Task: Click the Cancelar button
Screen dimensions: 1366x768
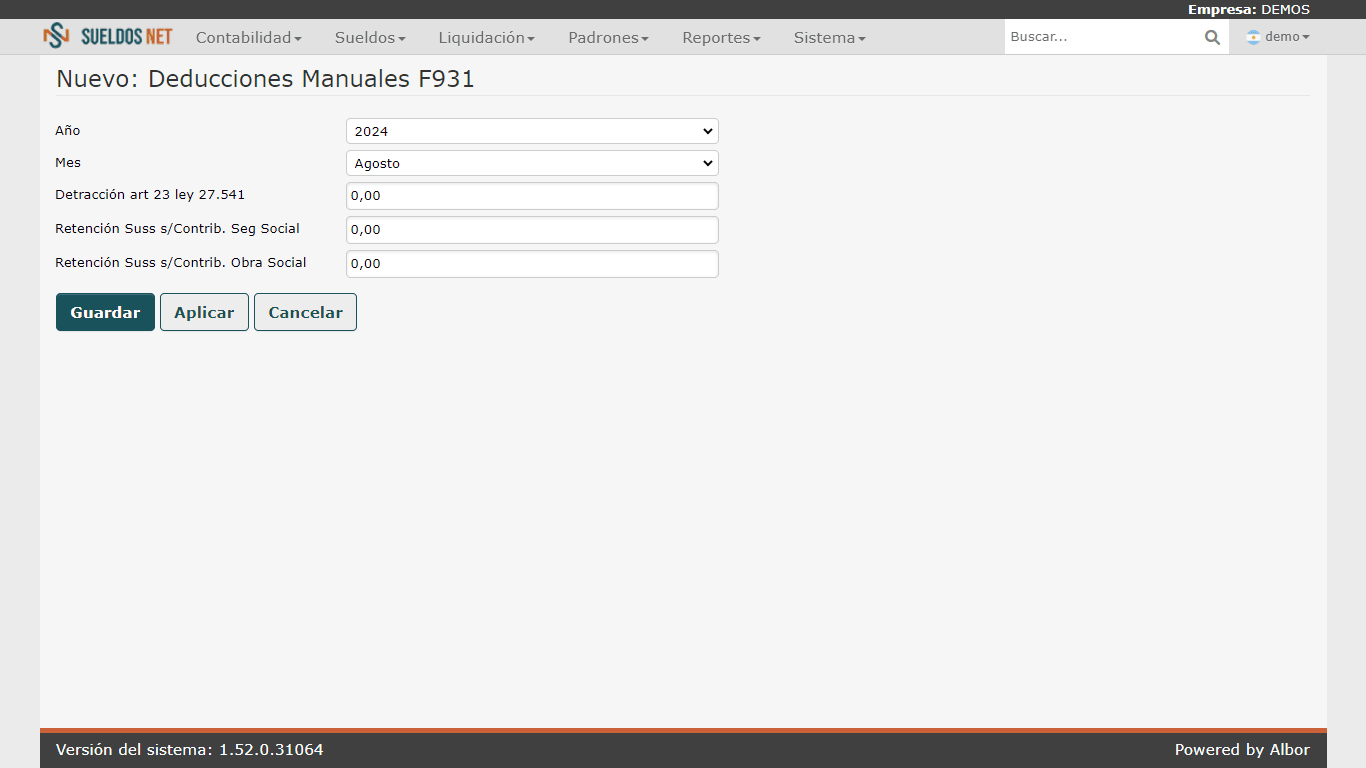Action: click(305, 312)
